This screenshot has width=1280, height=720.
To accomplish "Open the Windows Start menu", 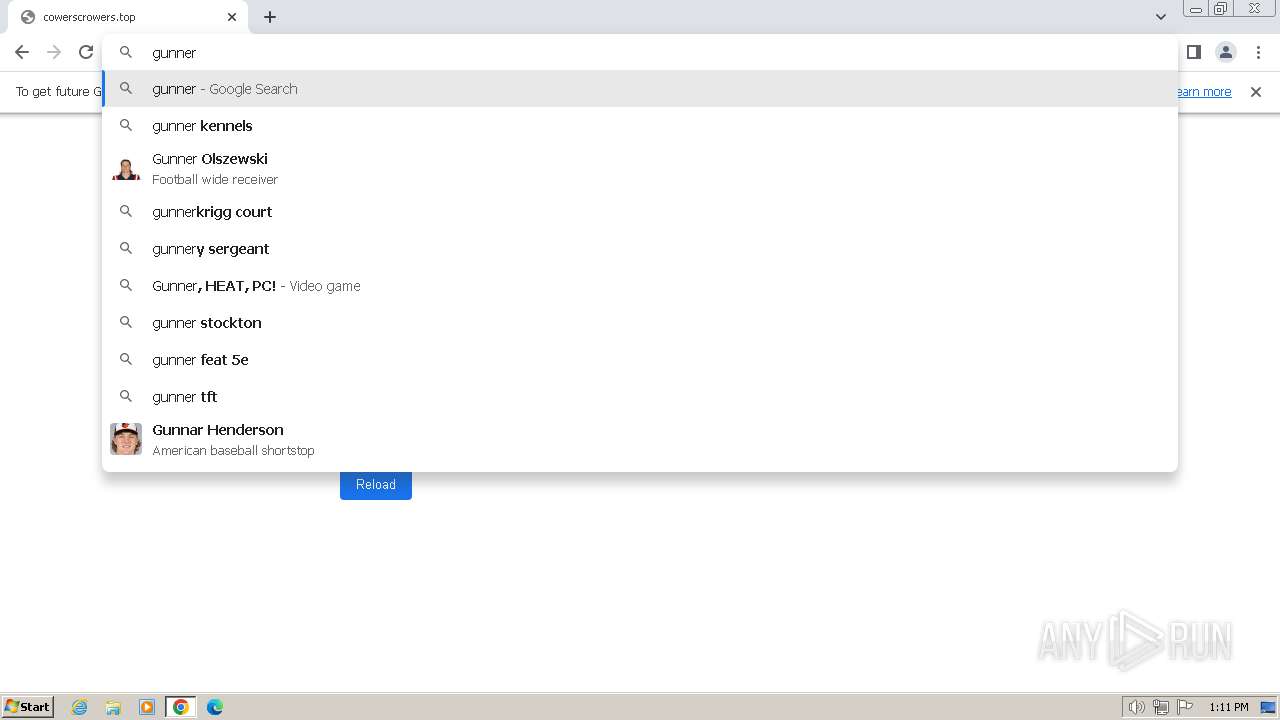I will (28, 707).
